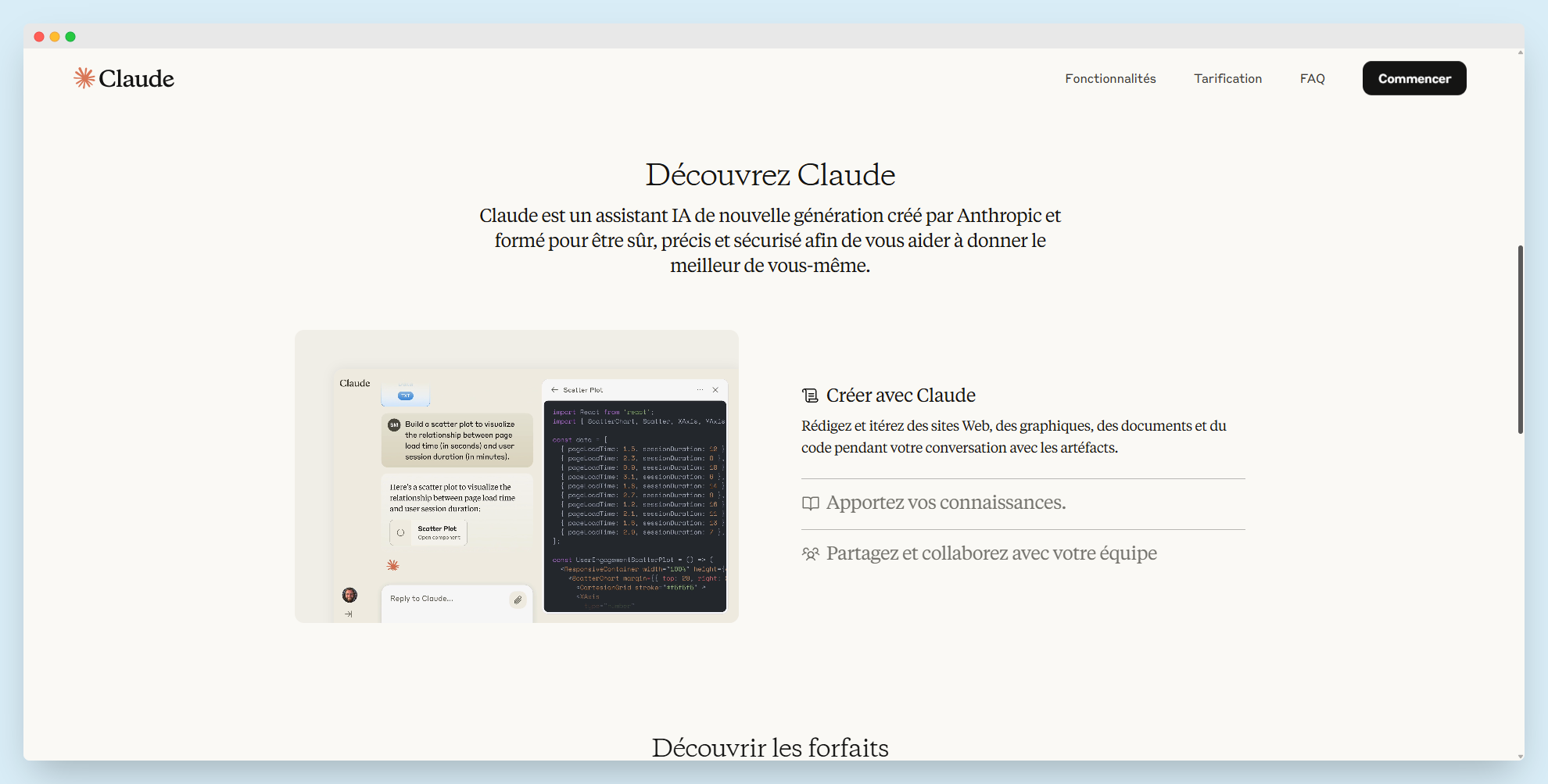Click the paperclip attach icon in reply box
This screenshot has width=1548, height=784.
pyautogui.click(x=518, y=600)
